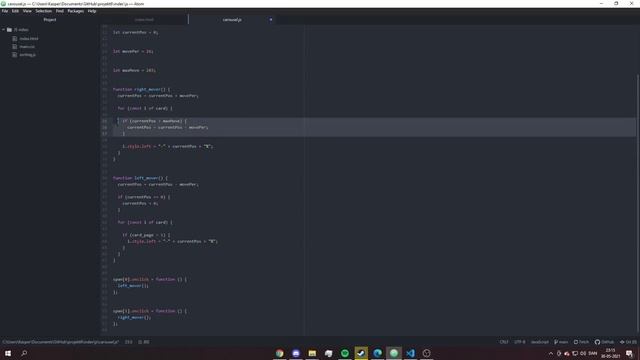640x360 pixels.
Task: Click Fetch in the status bar
Action: pyautogui.click(x=581, y=342)
